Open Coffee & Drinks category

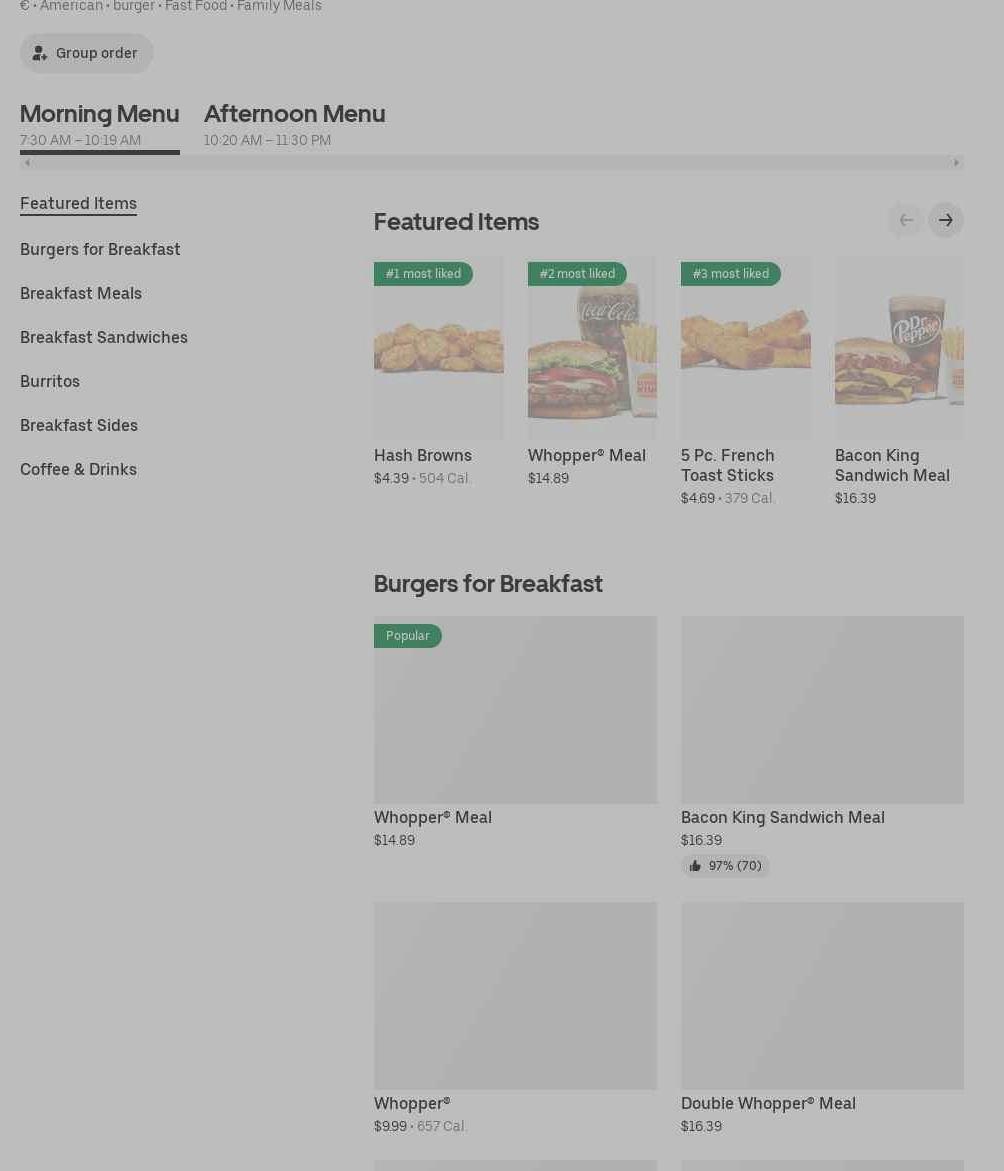78,469
